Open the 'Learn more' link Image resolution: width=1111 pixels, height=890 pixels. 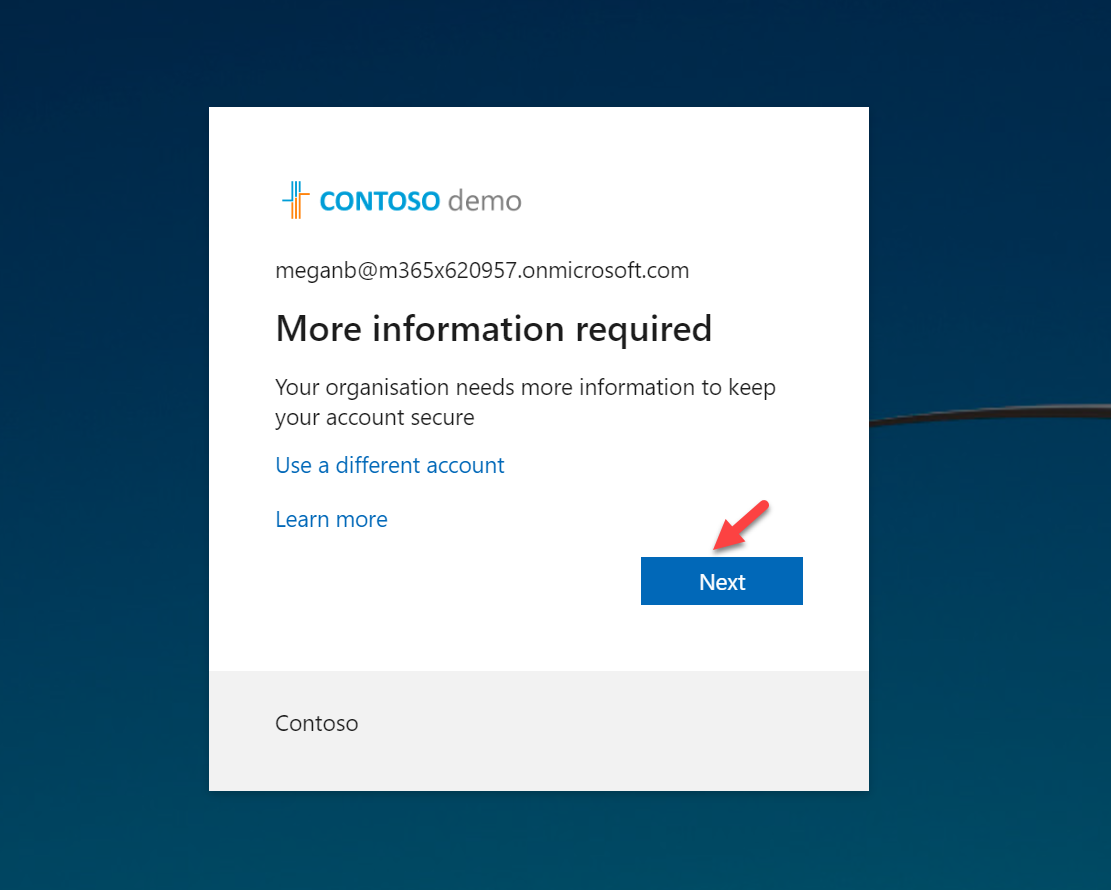click(x=332, y=519)
